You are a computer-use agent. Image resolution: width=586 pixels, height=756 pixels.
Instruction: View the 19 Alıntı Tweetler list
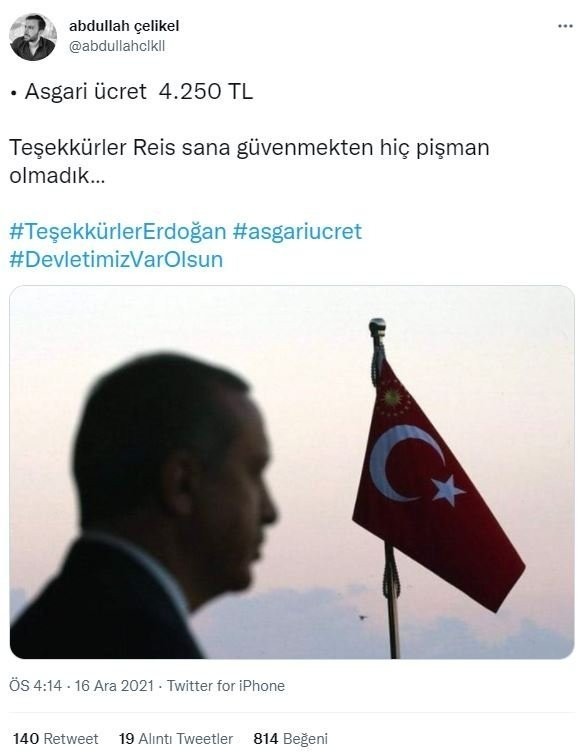176,739
